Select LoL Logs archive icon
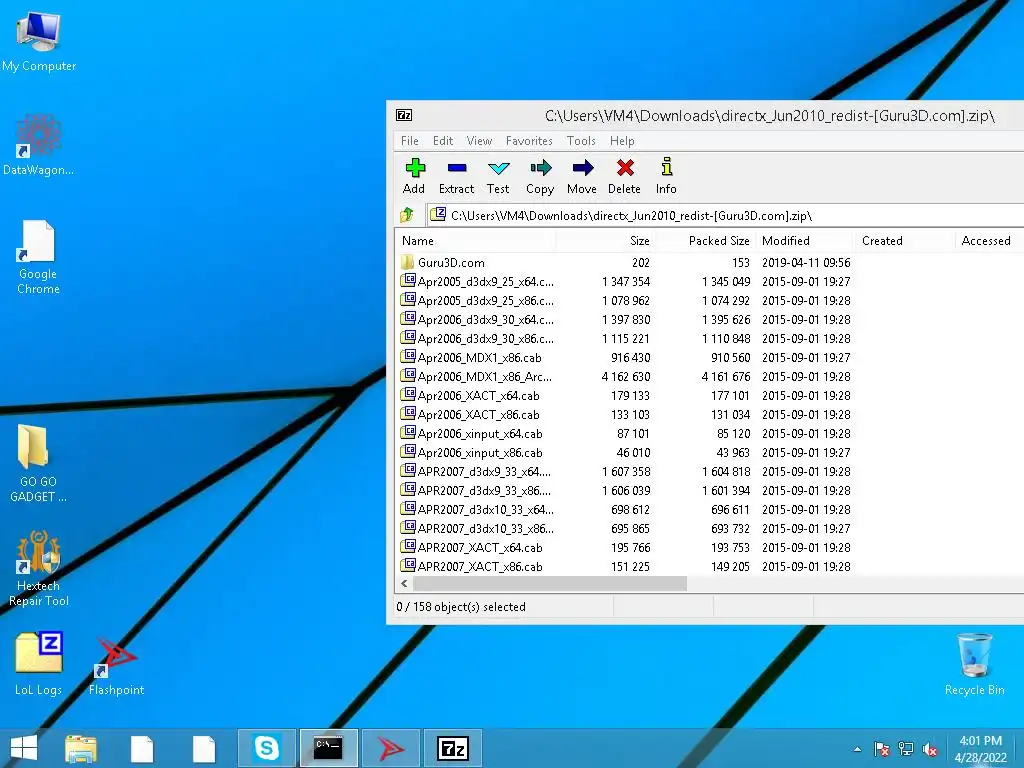The height and width of the screenshot is (768, 1024). (39, 663)
